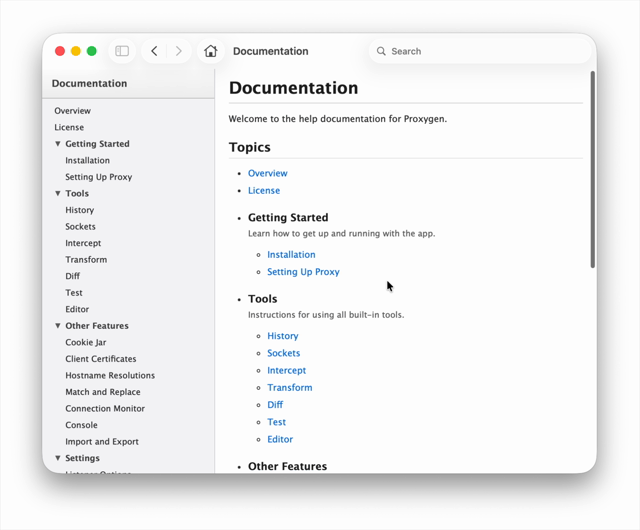Screen dimensions: 640x530
Task: Open Connection Monitor in the sidebar
Action: pos(105,408)
